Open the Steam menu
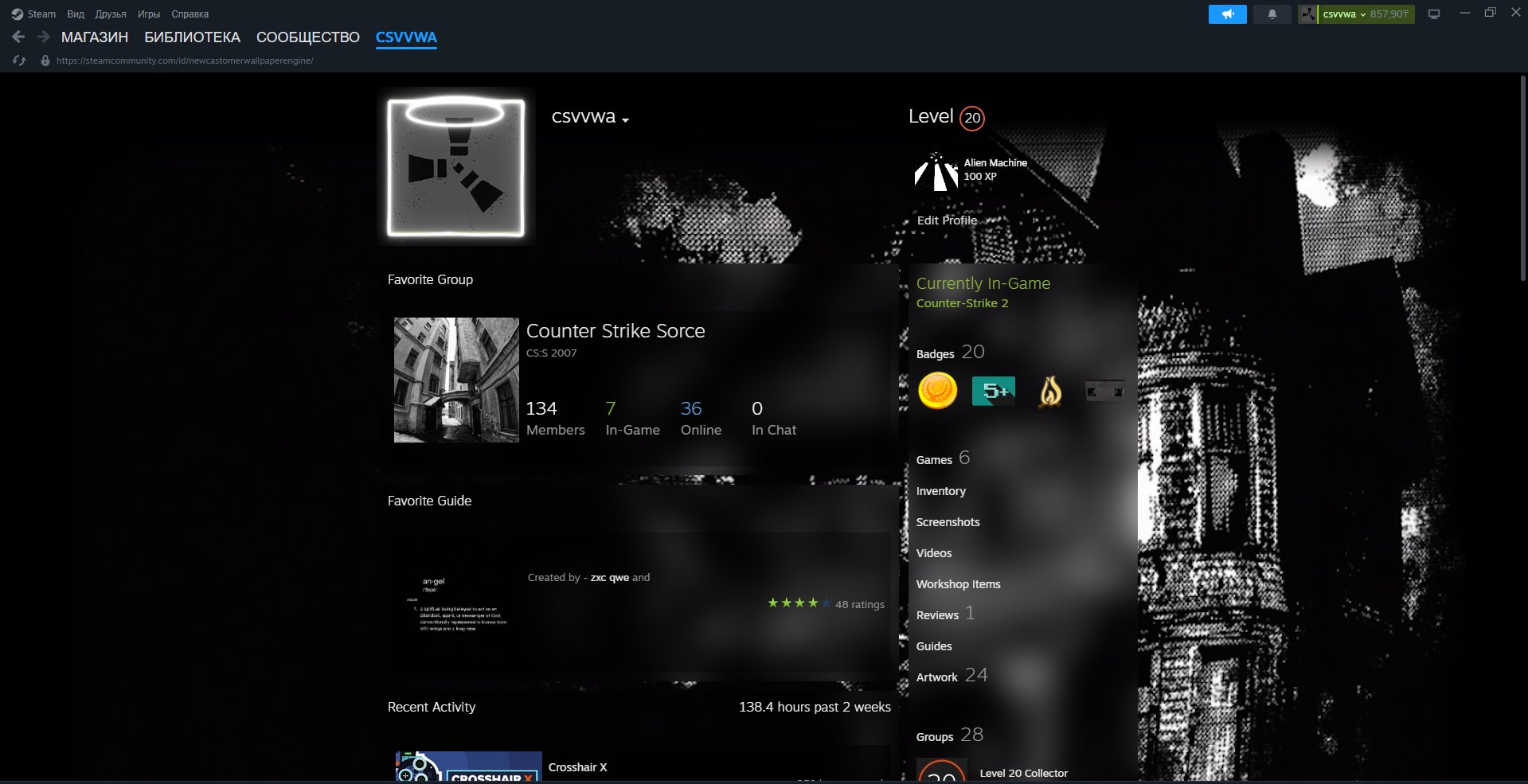This screenshot has height=784, width=1528. (41, 14)
